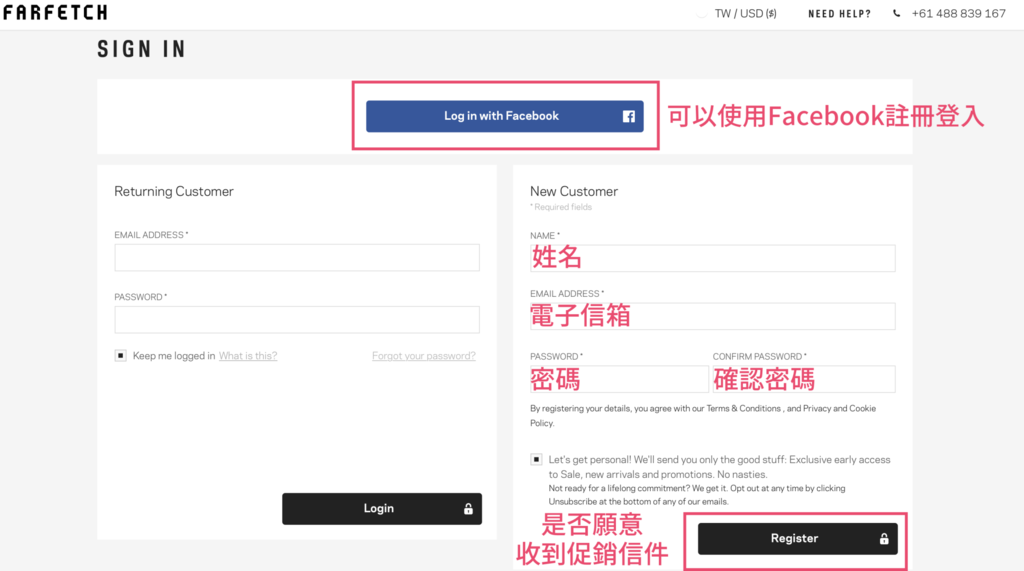Open the What is this? link
The width and height of the screenshot is (1024, 571).
pyautogui.click(x=248, y=355)
